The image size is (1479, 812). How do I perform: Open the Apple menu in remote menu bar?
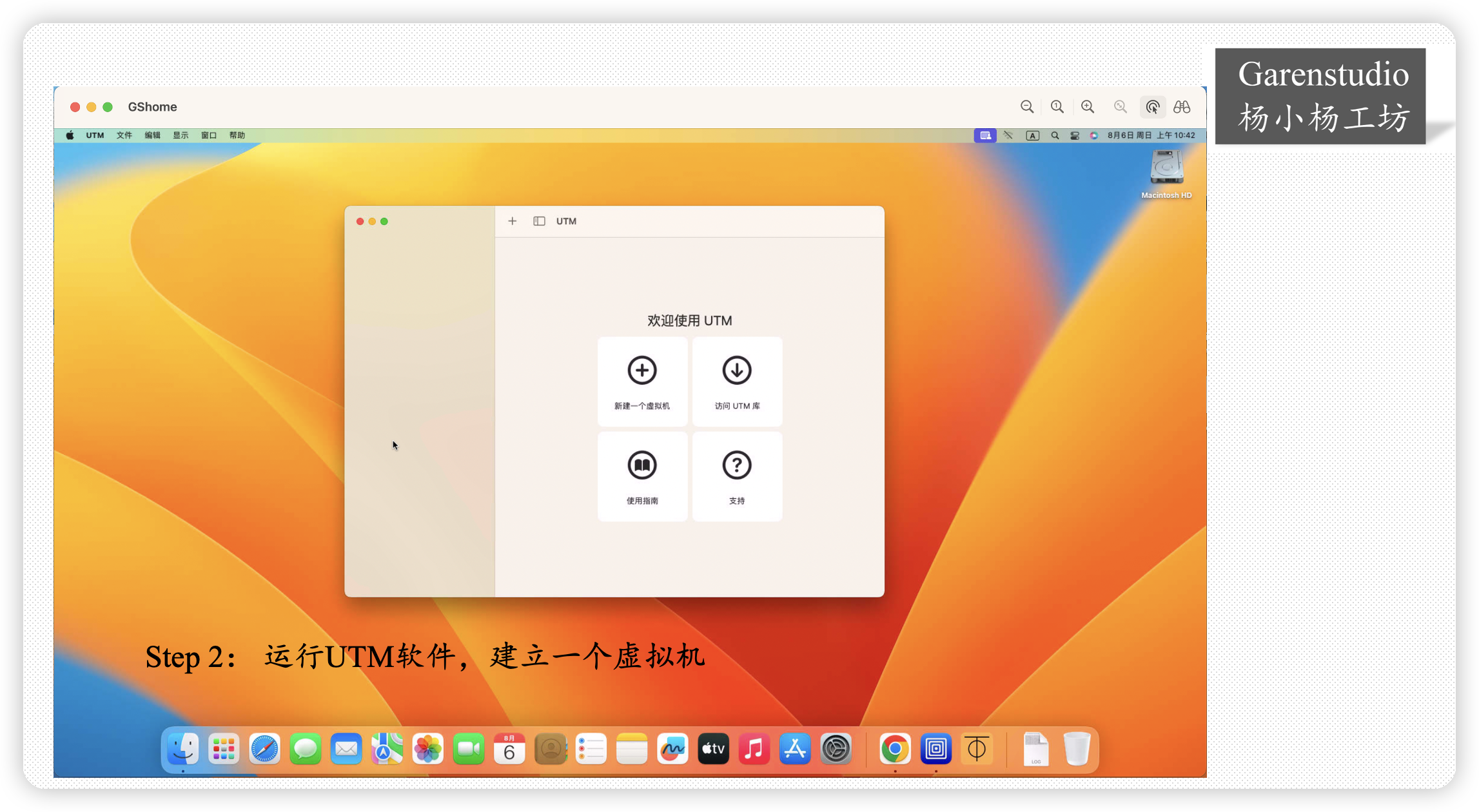pyautogui.click(x=70, y=135)
